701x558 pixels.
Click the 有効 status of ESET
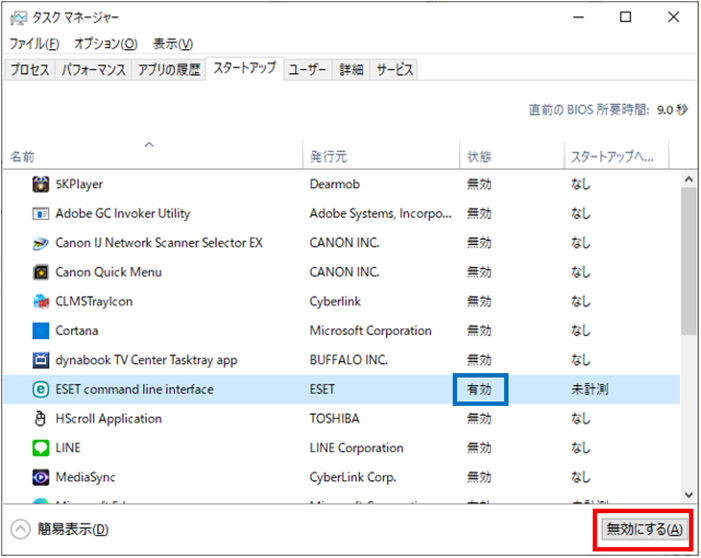tap(479, 389)
